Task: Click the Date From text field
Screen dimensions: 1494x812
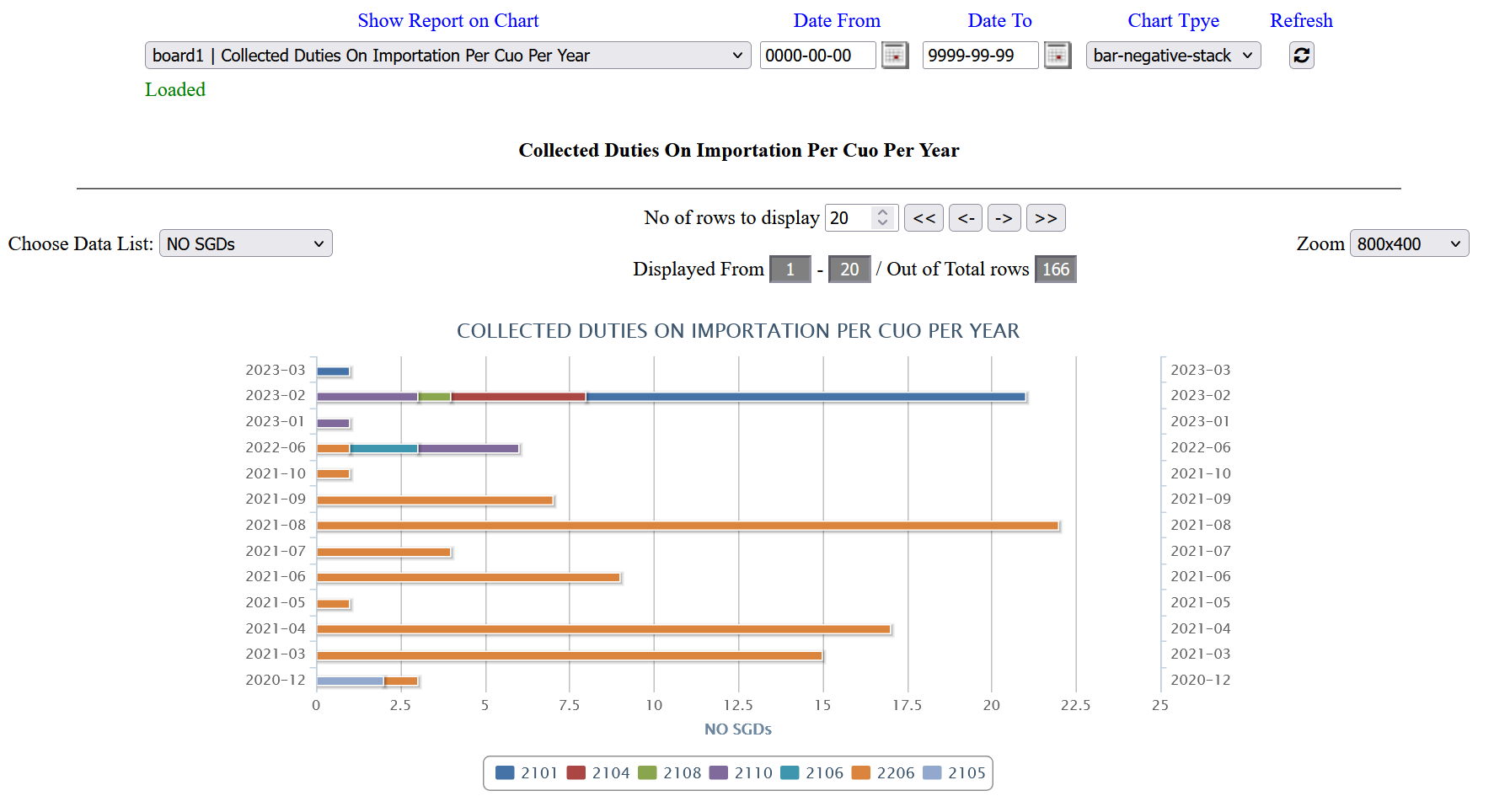Action: coord(817,56)
